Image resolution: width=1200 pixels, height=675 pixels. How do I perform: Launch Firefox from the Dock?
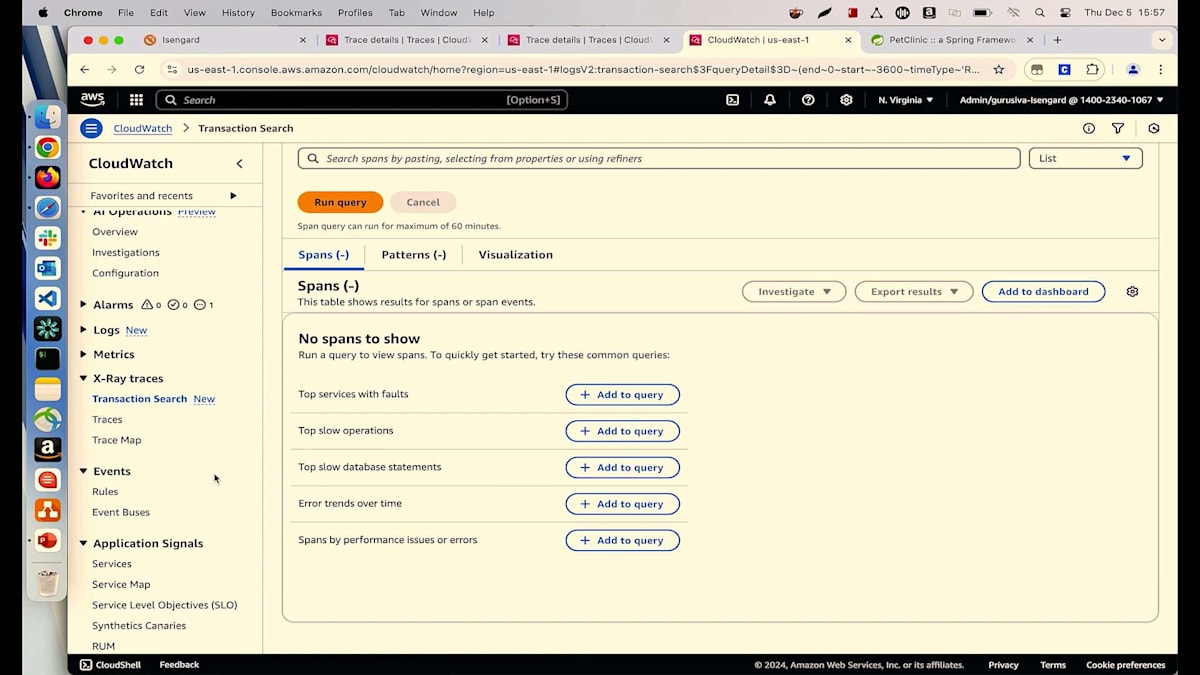point(47,177)
